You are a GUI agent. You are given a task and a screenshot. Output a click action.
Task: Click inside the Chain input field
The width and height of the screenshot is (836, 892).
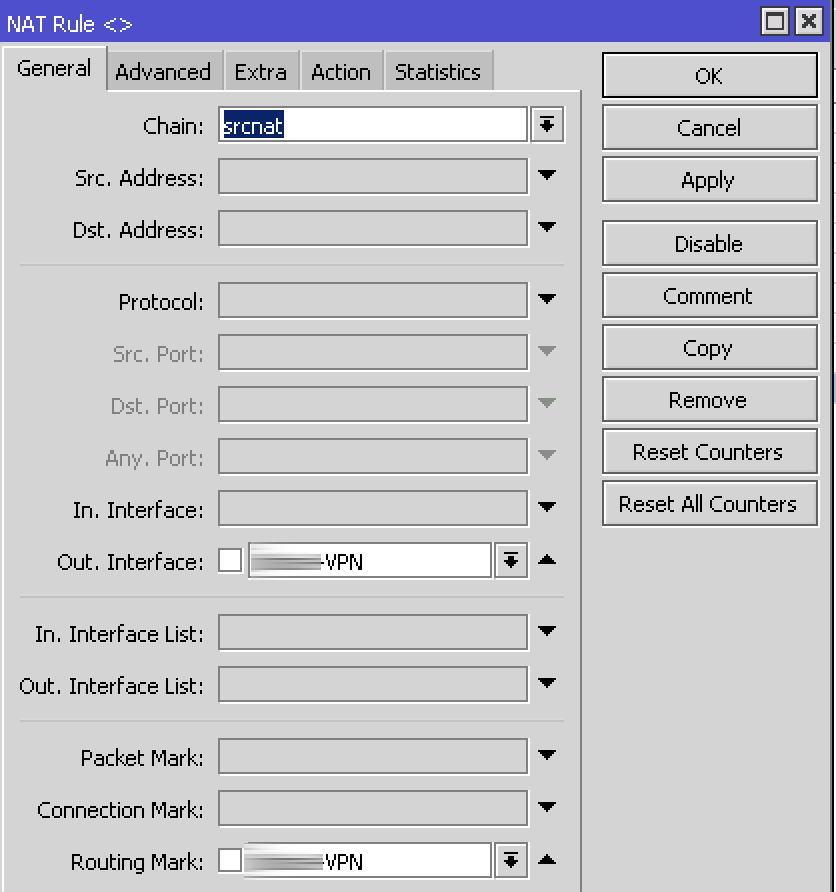coord(370,124)
